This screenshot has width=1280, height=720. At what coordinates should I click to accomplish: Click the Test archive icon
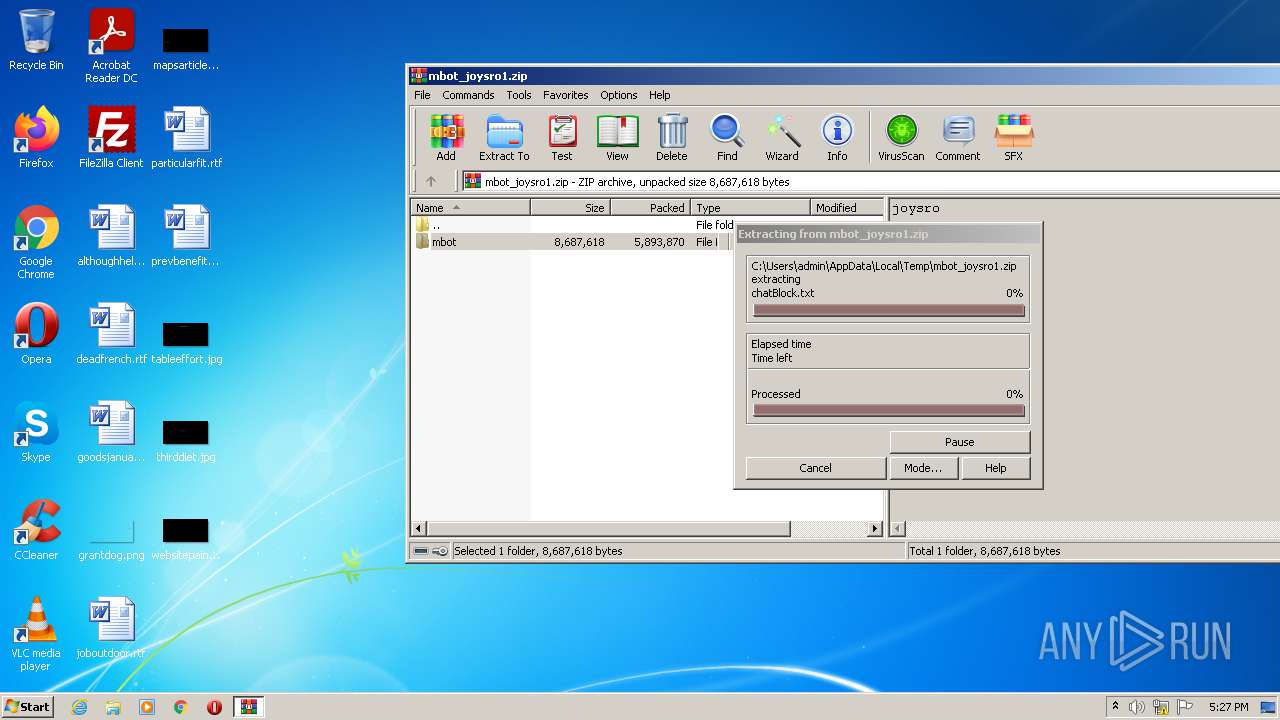(562, 138)
